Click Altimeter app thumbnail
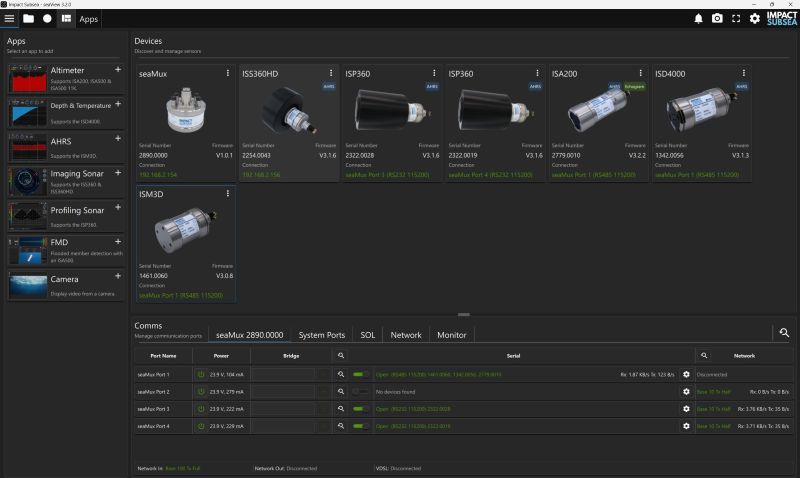Screen dimensions: 800x478 click(28, 79)
